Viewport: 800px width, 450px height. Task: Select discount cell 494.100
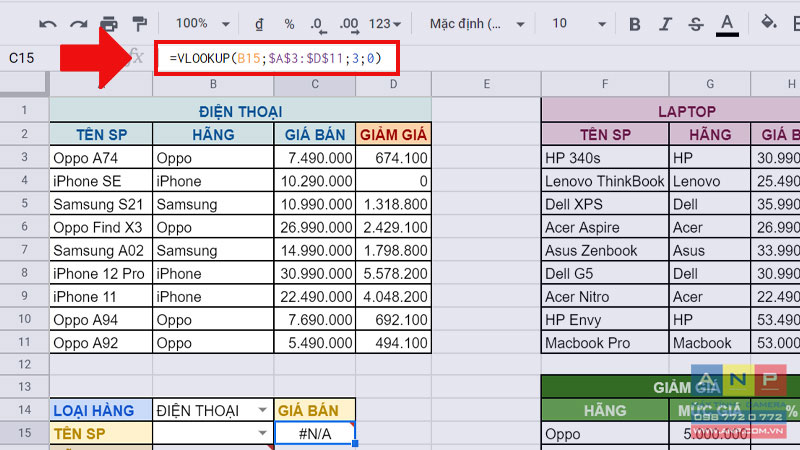393,342
